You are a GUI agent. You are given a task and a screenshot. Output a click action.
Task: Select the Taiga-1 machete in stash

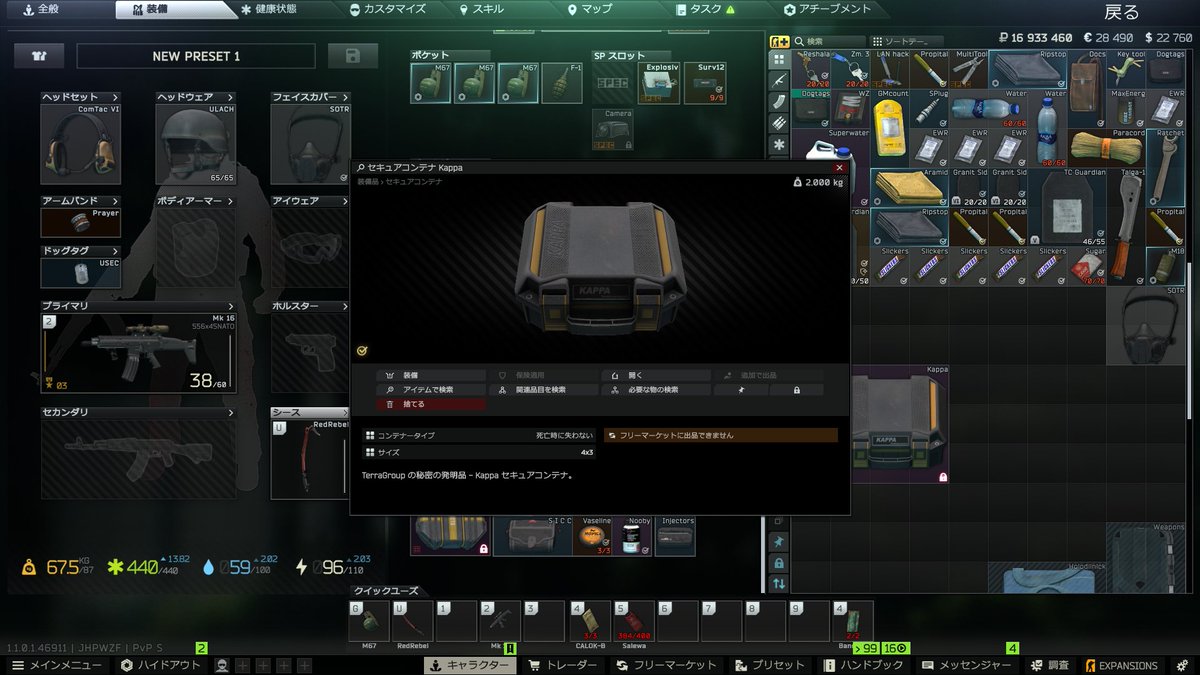pos(1126,226)
